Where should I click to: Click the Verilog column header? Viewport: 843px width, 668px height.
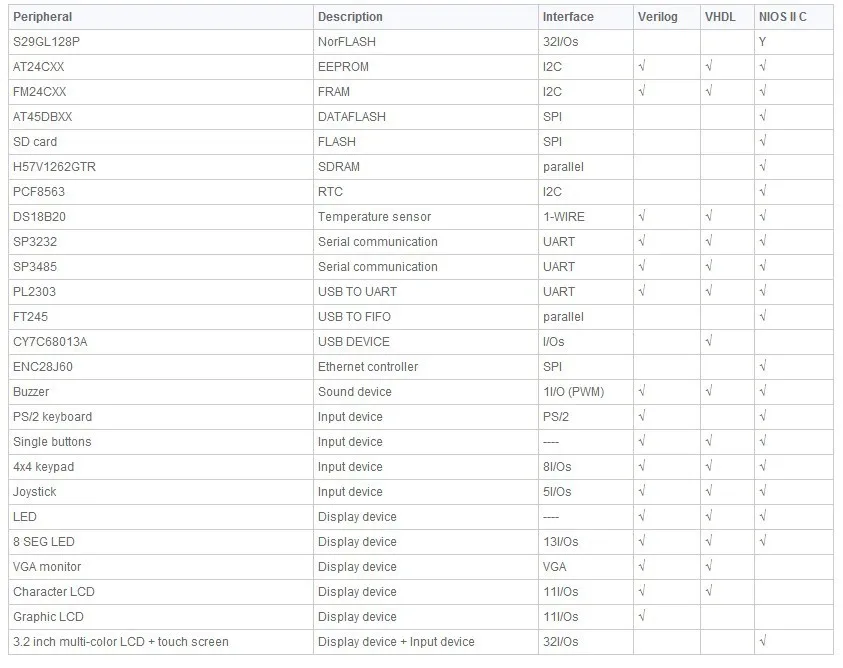tap(658, 17)
